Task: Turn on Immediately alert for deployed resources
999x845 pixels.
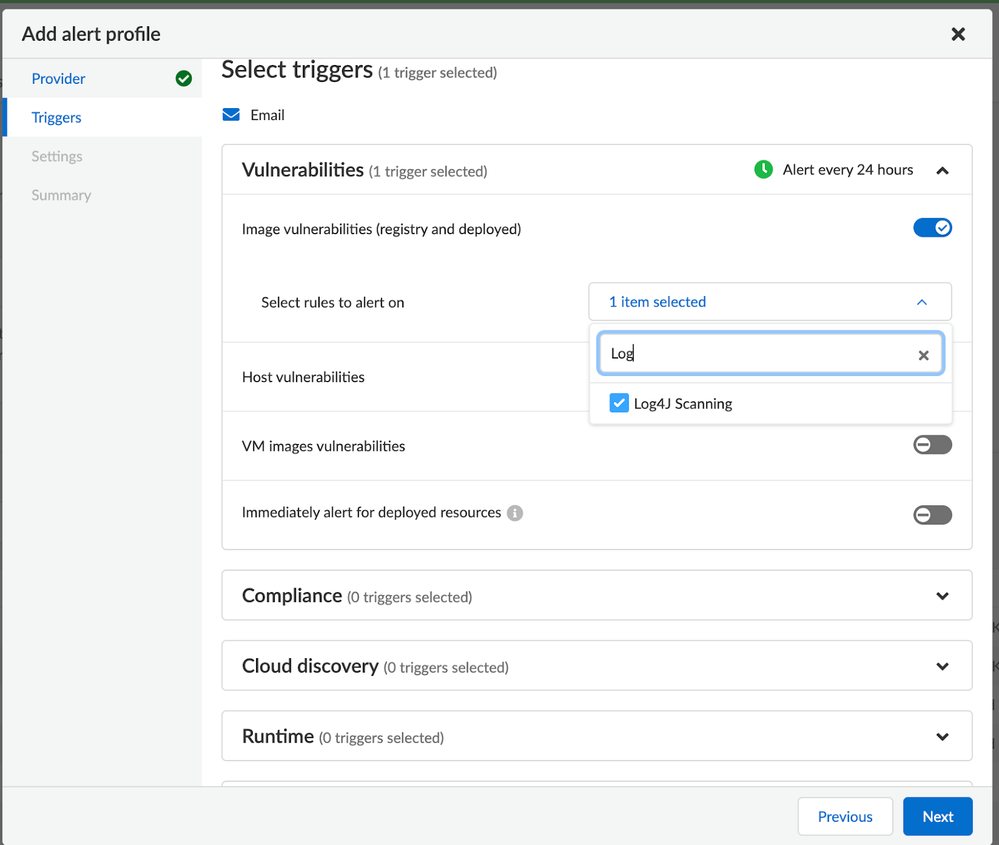Action: (x=932, y=515)
